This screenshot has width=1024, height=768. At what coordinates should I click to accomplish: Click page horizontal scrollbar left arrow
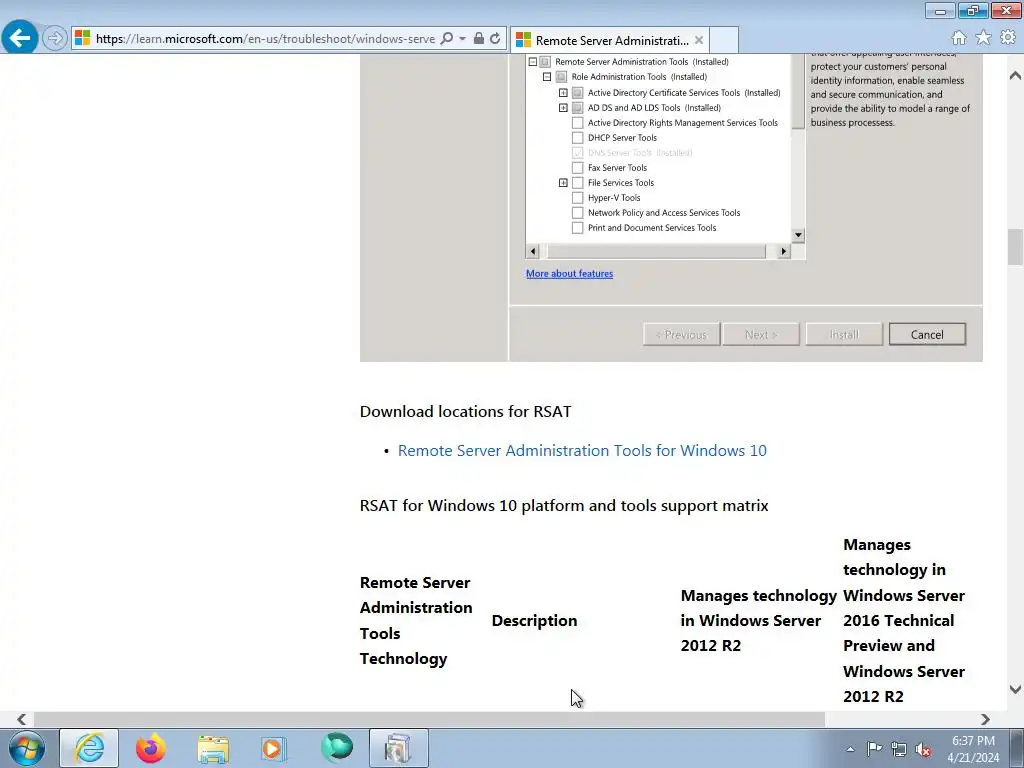pyautogui.click(x=22, y=719)
